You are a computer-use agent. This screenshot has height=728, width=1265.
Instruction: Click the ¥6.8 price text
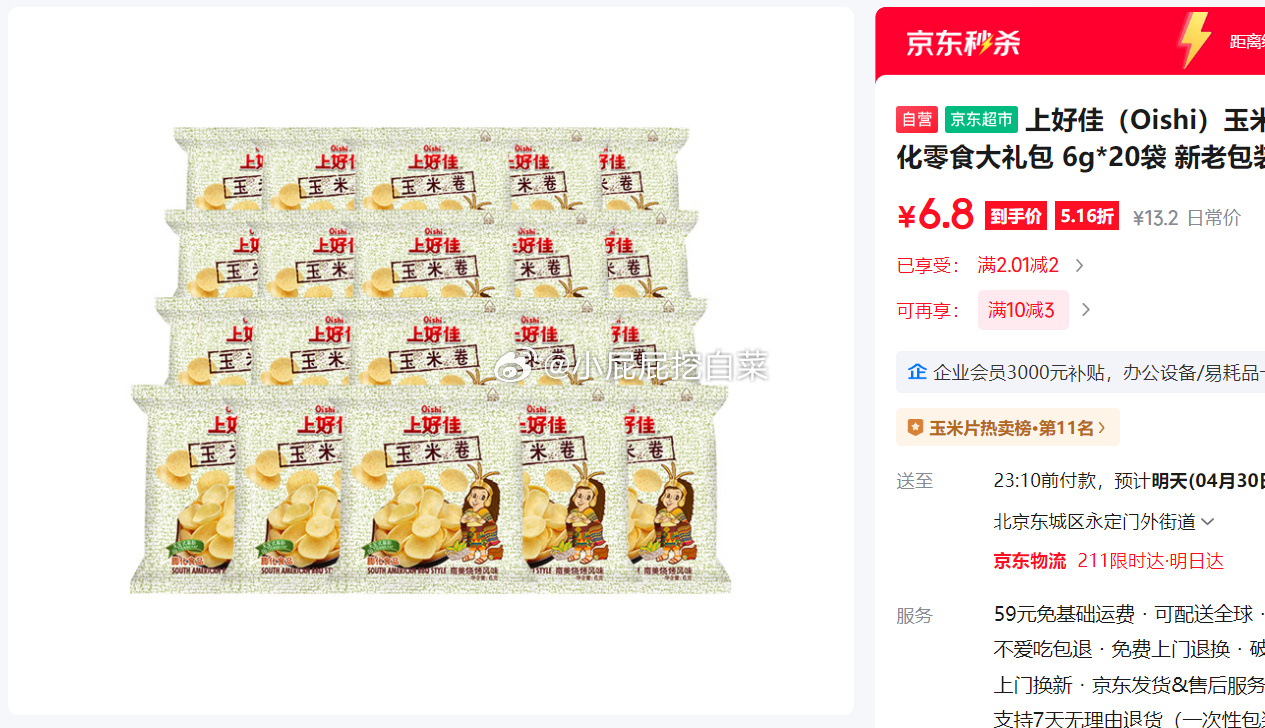(935, 215)
